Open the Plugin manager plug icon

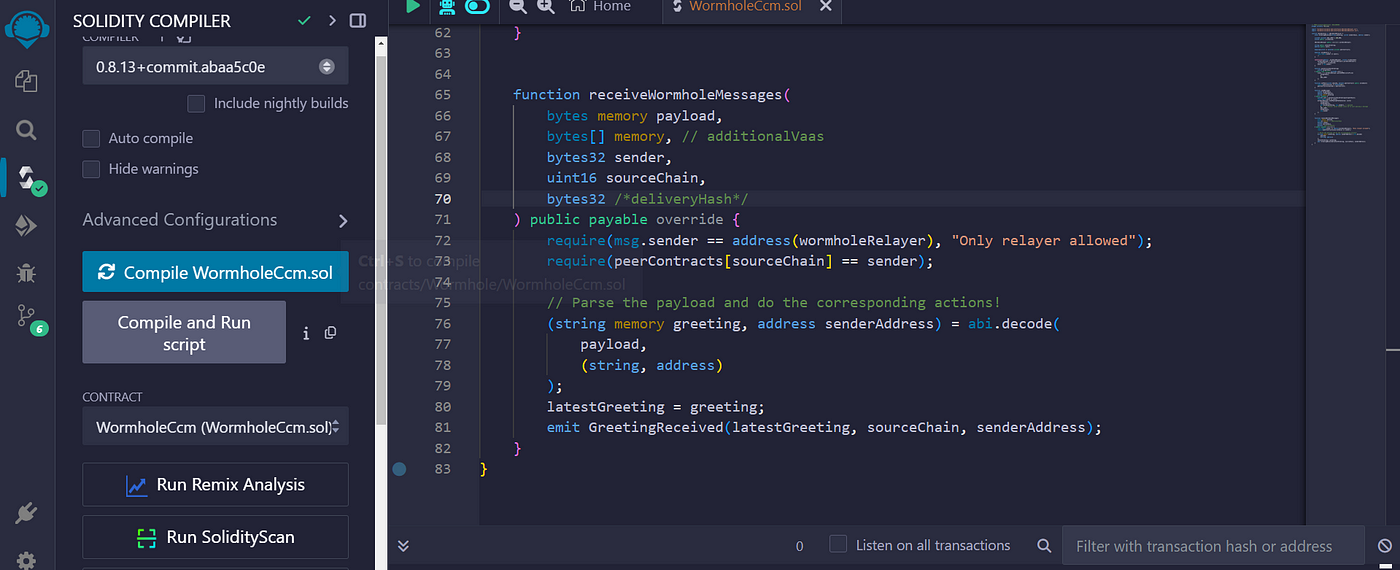coord(27,514)
